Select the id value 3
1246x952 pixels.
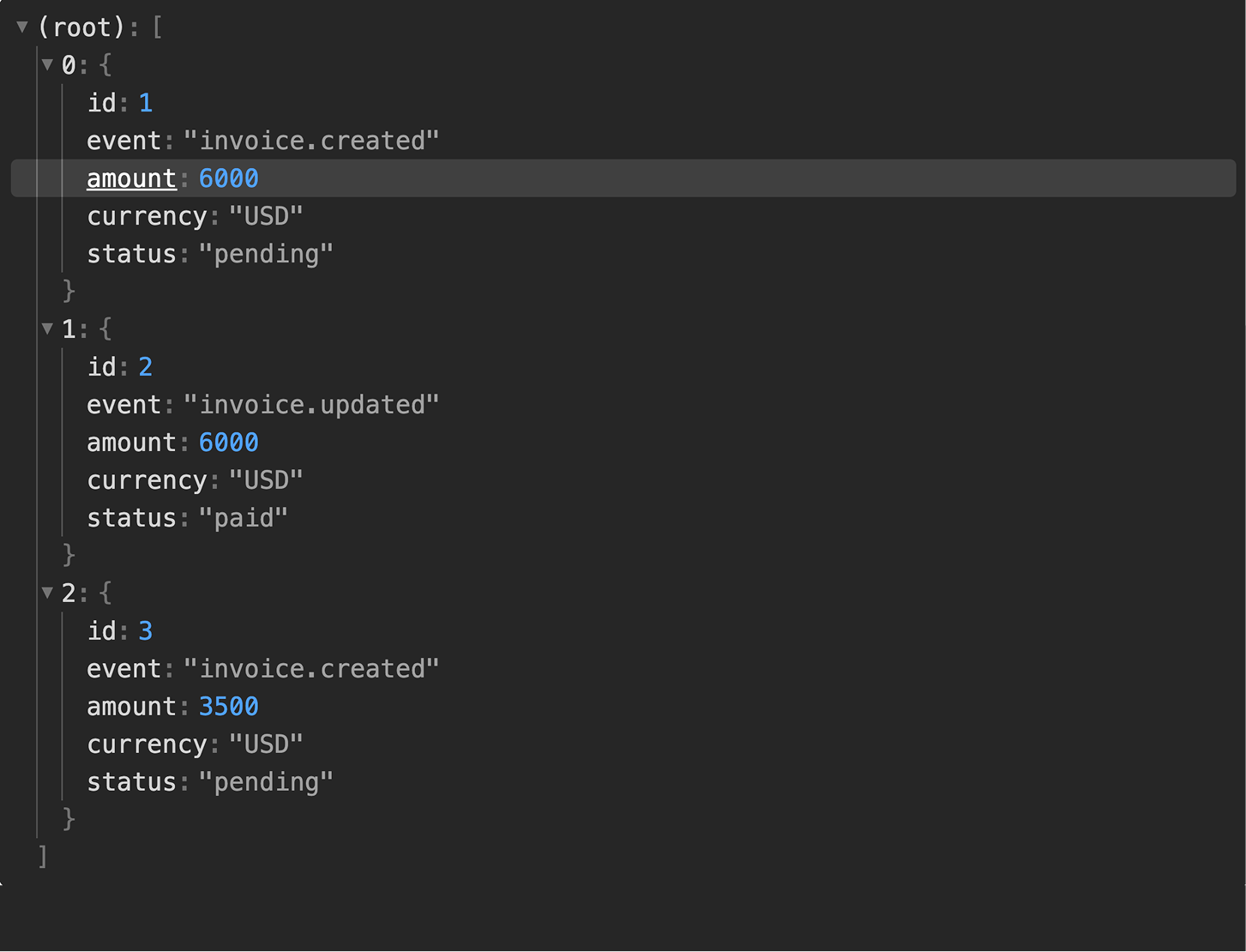(146, 631)
